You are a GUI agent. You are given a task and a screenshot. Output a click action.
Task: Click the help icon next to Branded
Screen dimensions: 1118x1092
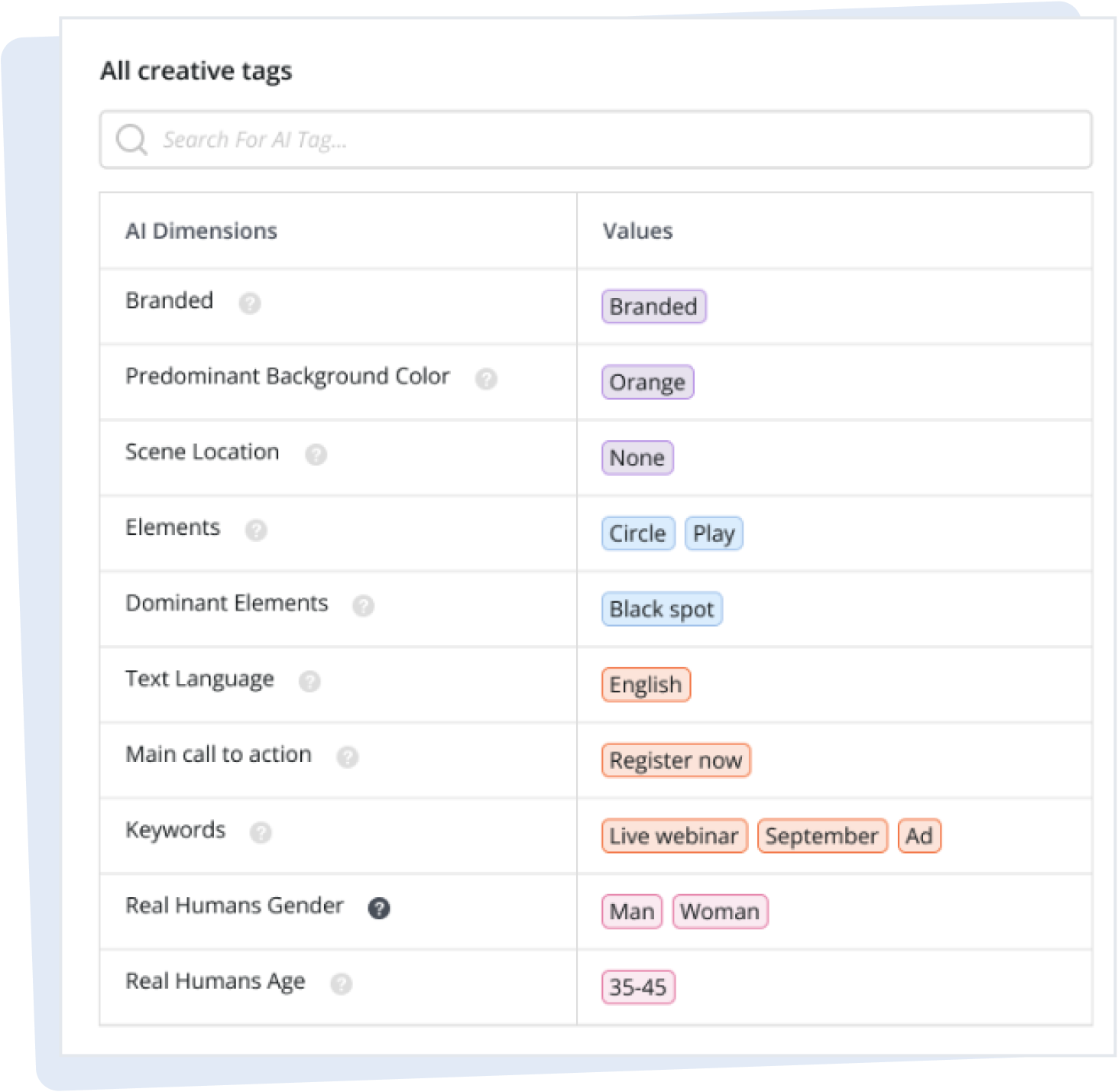[250, 303]
